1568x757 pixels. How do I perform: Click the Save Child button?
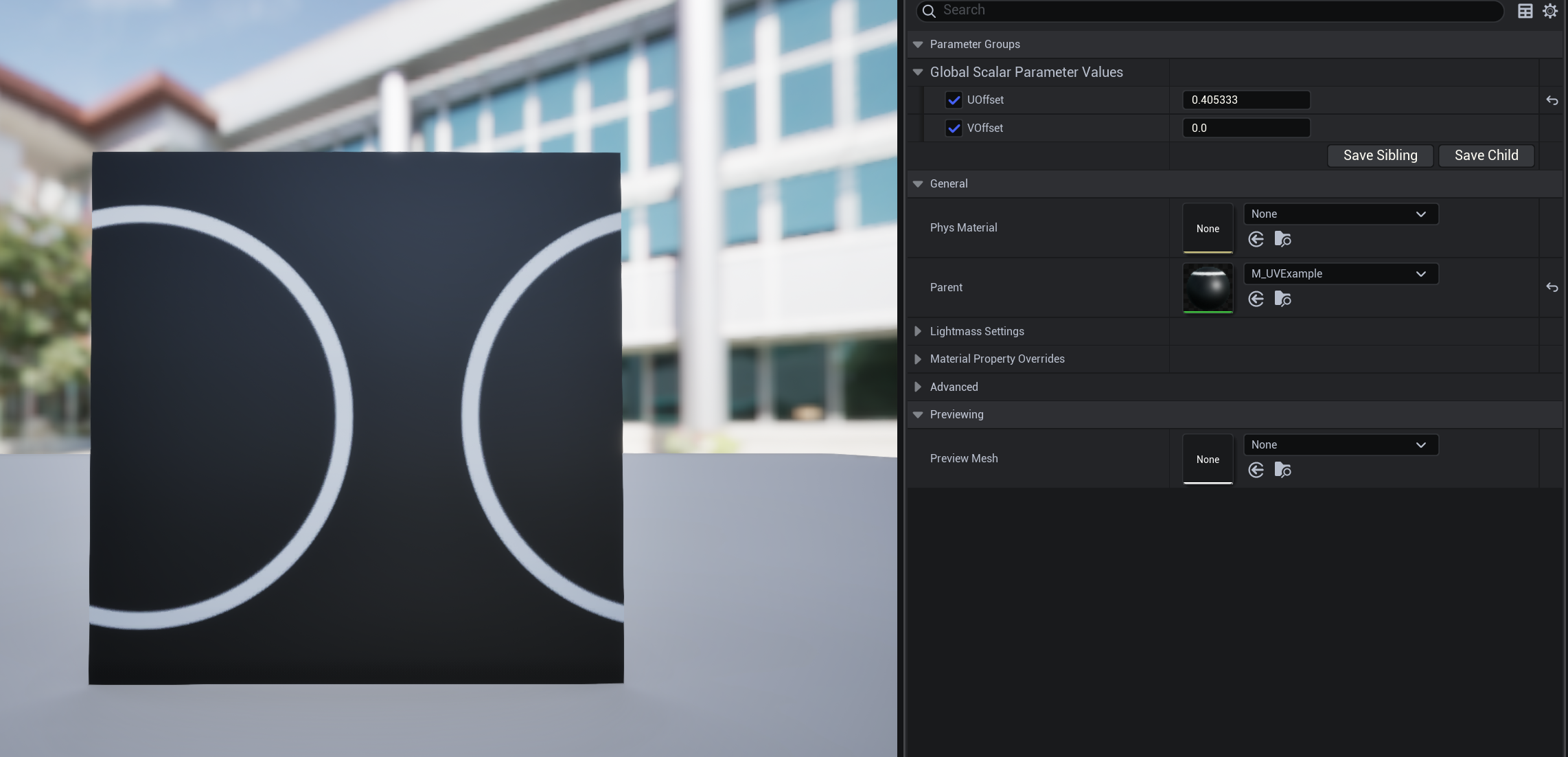[x=1486, y=156]
